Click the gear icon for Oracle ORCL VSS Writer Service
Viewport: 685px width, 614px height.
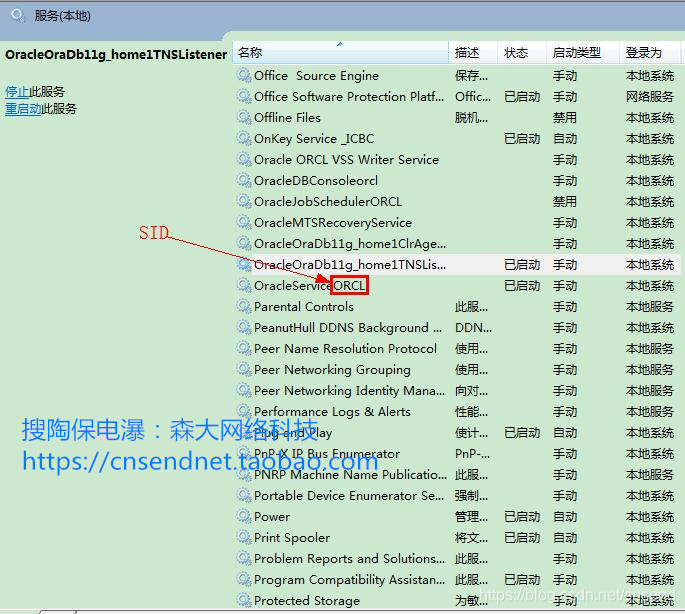[x=243, y=159]
